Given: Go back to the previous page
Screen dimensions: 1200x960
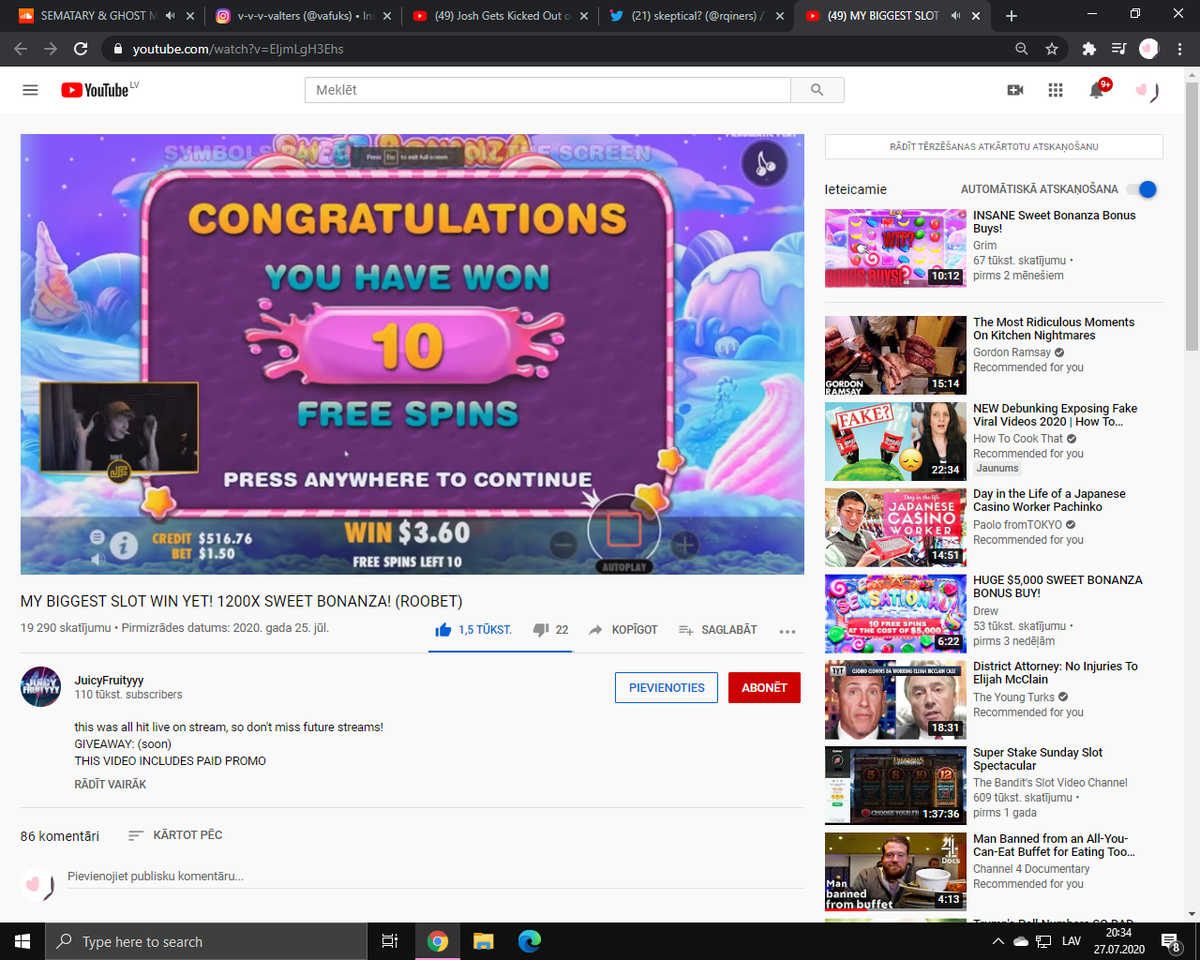Looking at the screenshot, I should coord(21,48).
